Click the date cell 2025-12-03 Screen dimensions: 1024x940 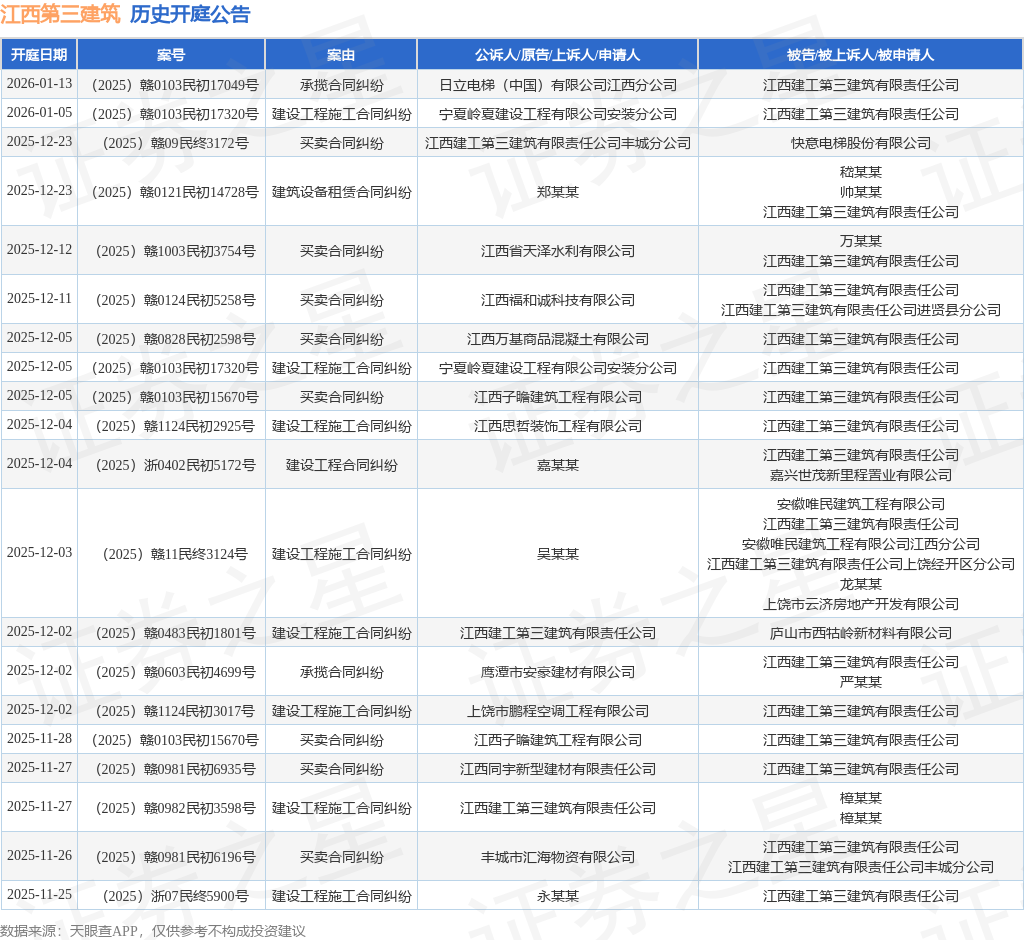tap(39, 553)
